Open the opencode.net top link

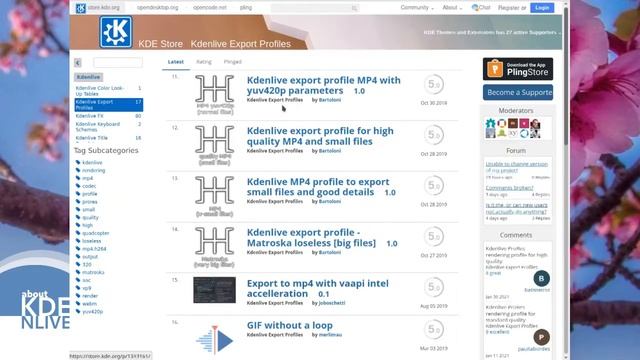pos(210,8)
